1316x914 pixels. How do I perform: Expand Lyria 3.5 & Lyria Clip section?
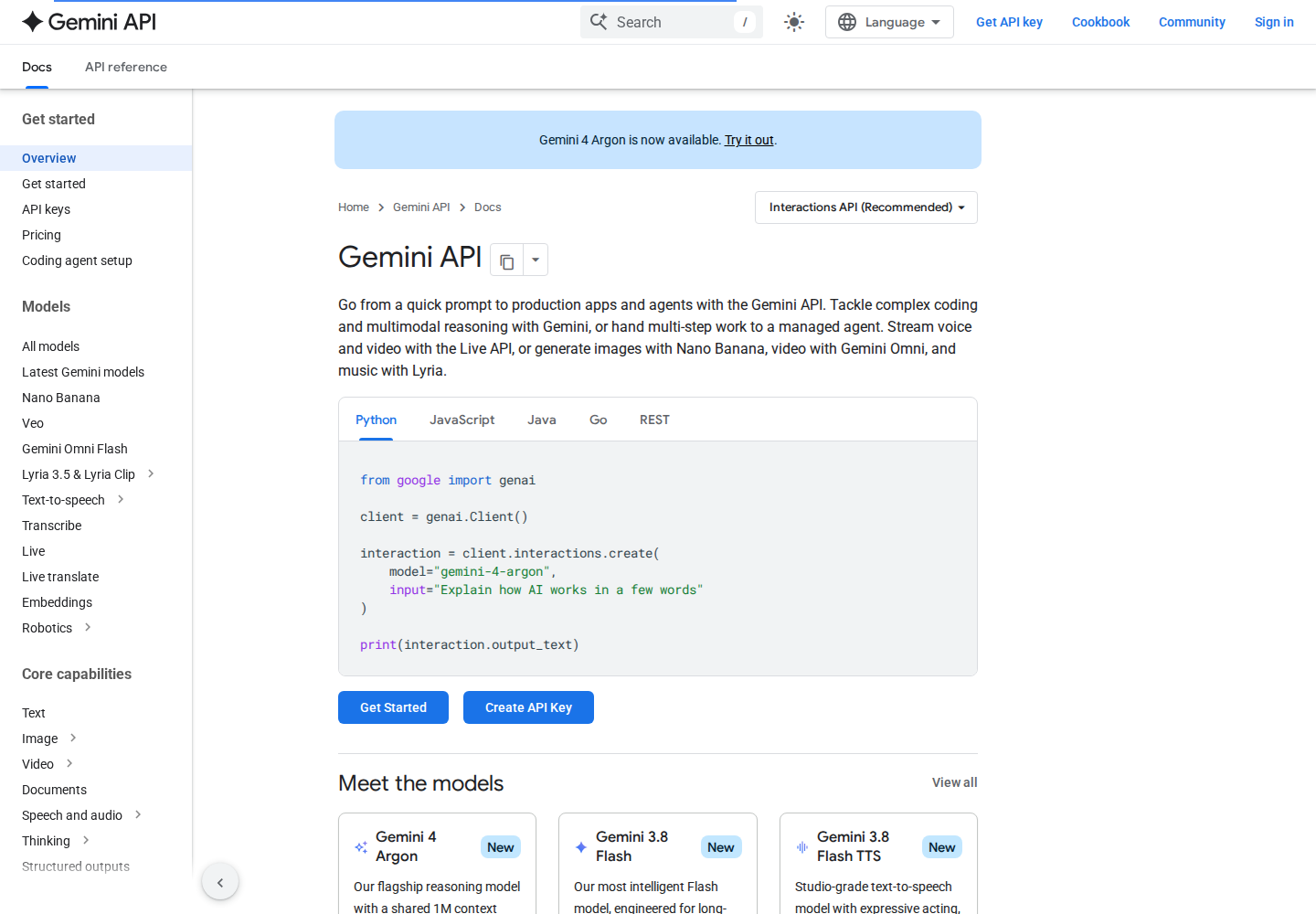pos(151,473)
